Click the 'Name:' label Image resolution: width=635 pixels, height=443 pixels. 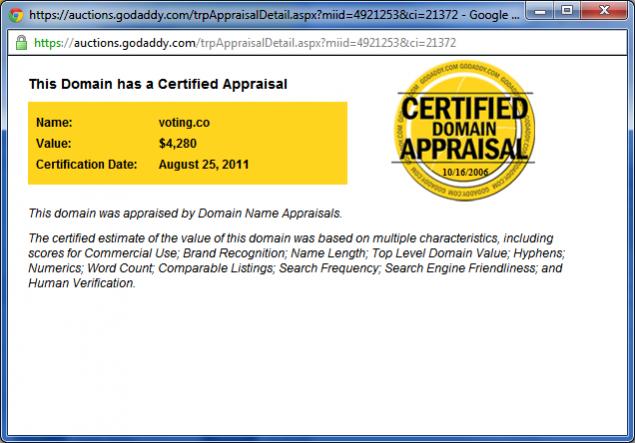pyautogui.click(x=54, y=123)
